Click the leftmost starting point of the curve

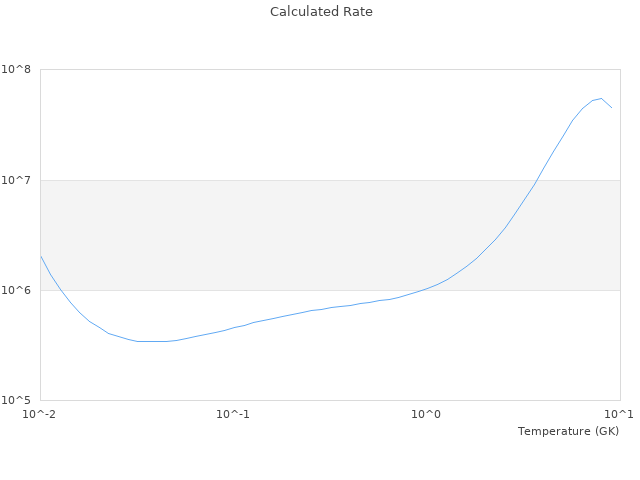click(41, 257)
